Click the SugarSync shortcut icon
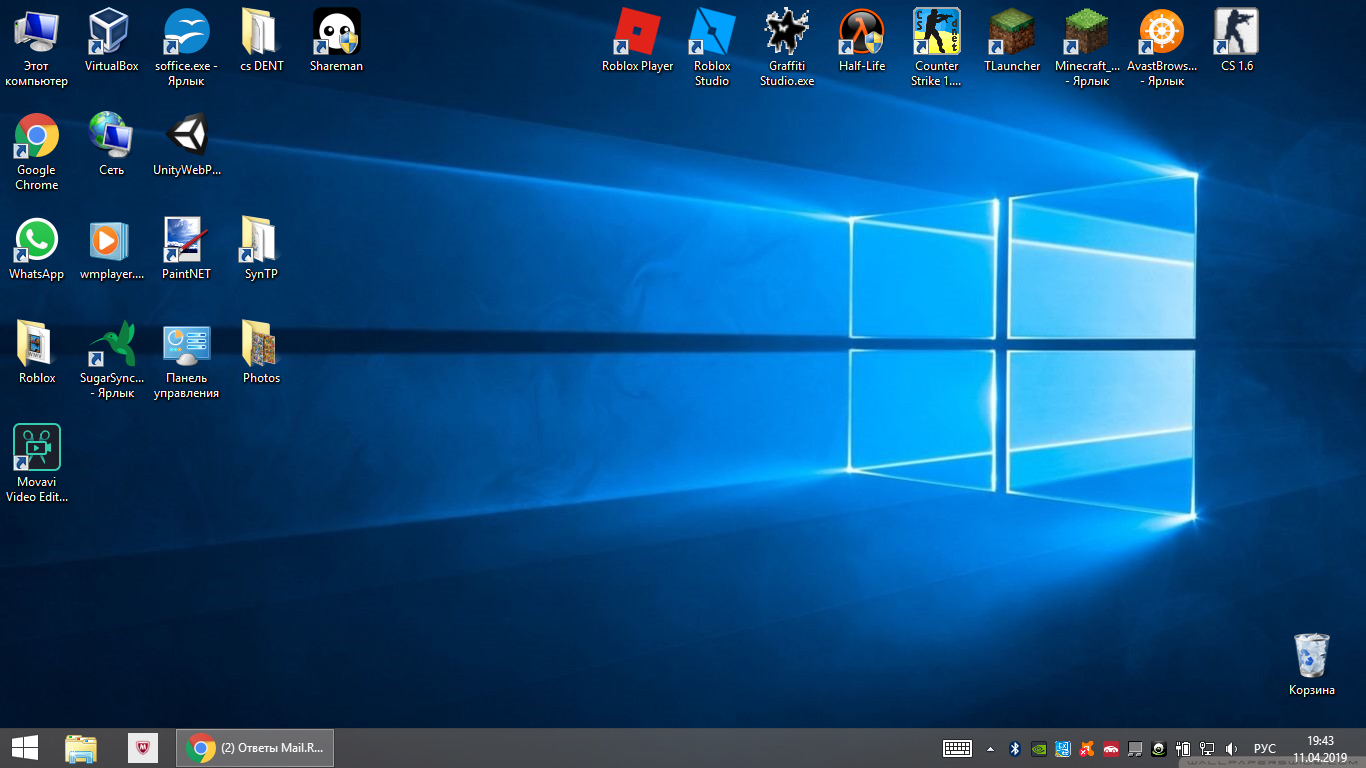The width and height of the screenshot is (1366, 768). tap(111, 359)
